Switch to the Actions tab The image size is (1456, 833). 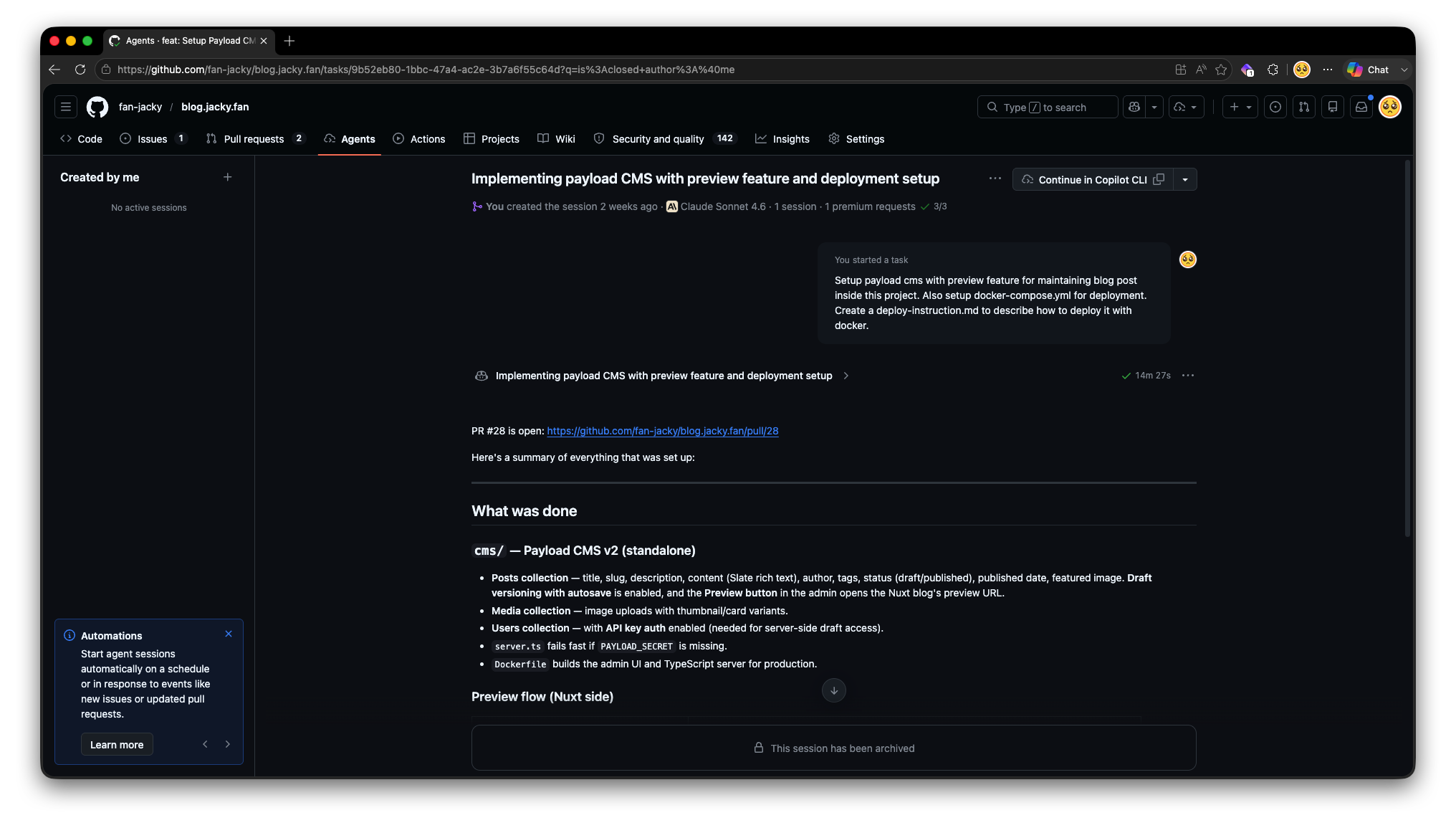coord(419,139)
